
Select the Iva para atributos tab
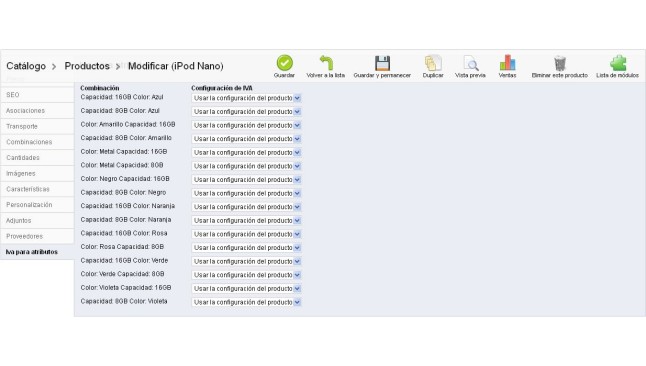tap(37, 252)
